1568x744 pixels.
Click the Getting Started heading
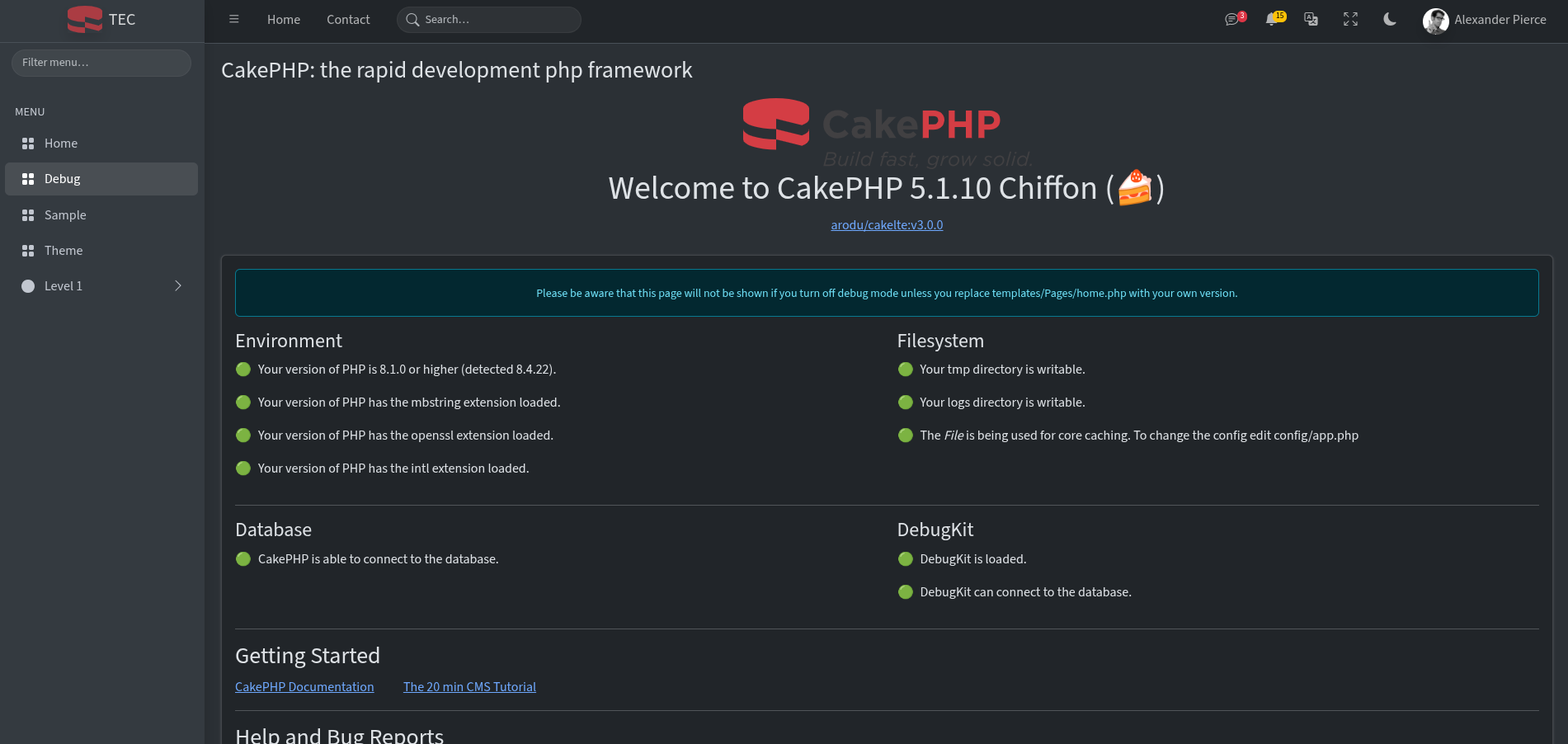click(x=308, y=656)
